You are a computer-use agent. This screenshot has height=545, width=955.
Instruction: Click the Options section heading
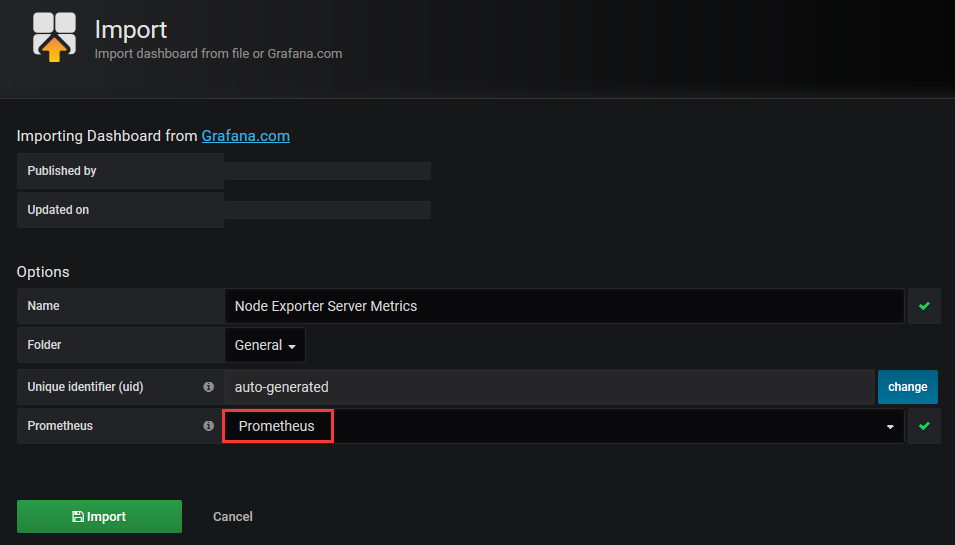click(x=43, y=272)
